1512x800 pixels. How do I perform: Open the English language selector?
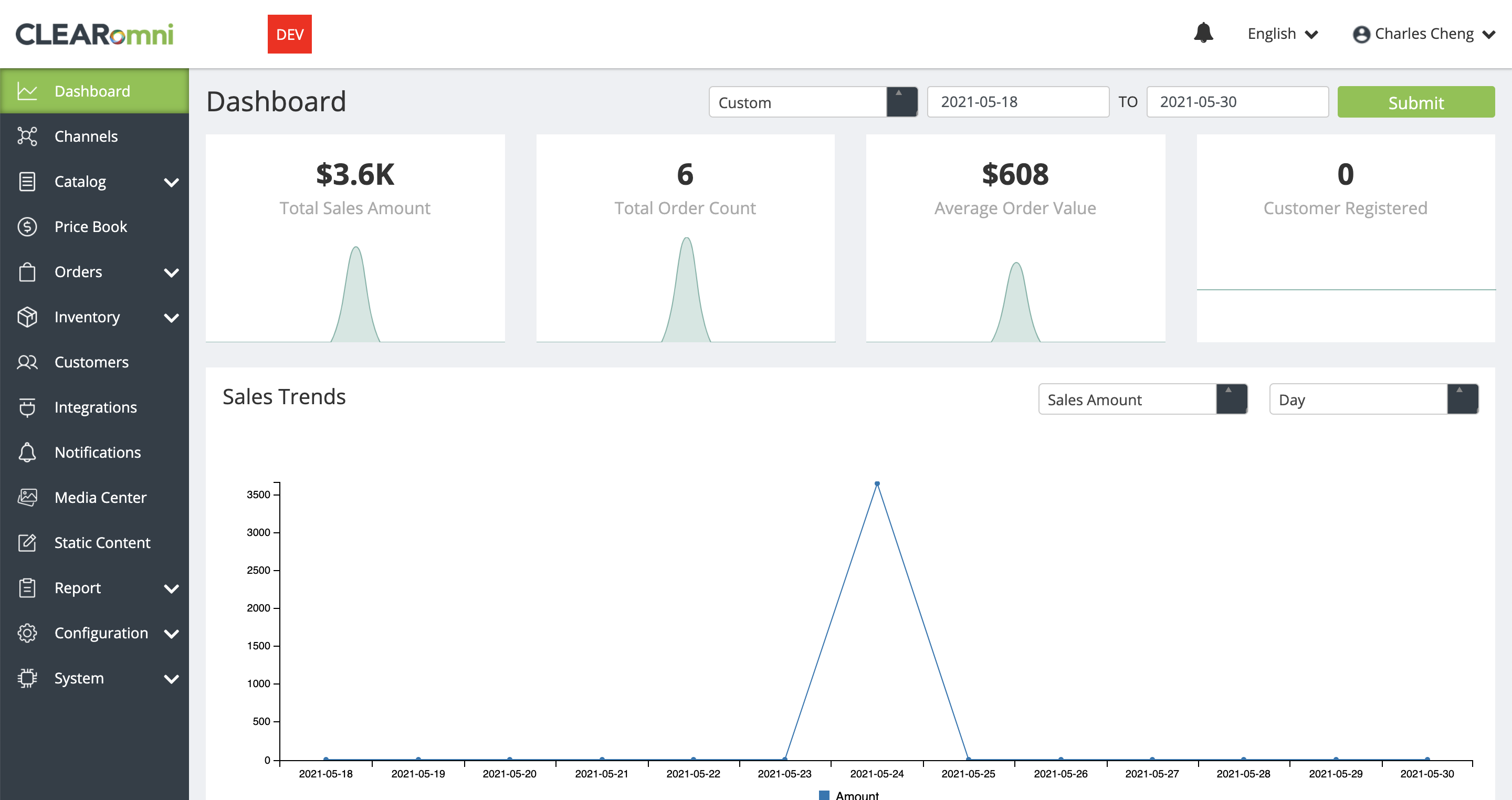click(x=1283, y=34)
